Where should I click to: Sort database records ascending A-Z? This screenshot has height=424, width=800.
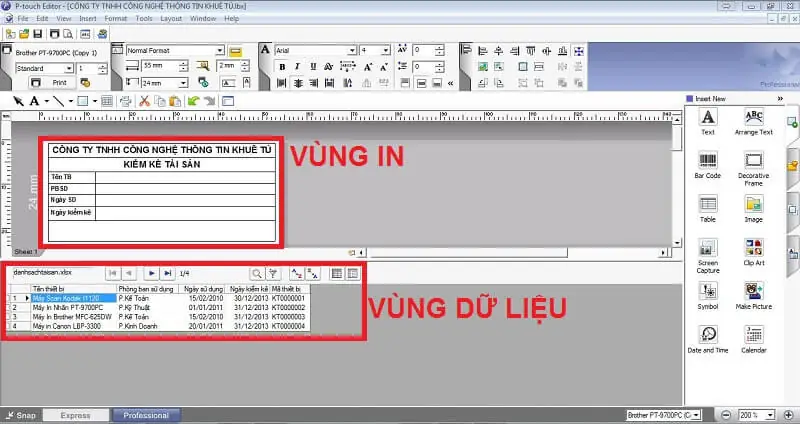click(x=296, y=274)
